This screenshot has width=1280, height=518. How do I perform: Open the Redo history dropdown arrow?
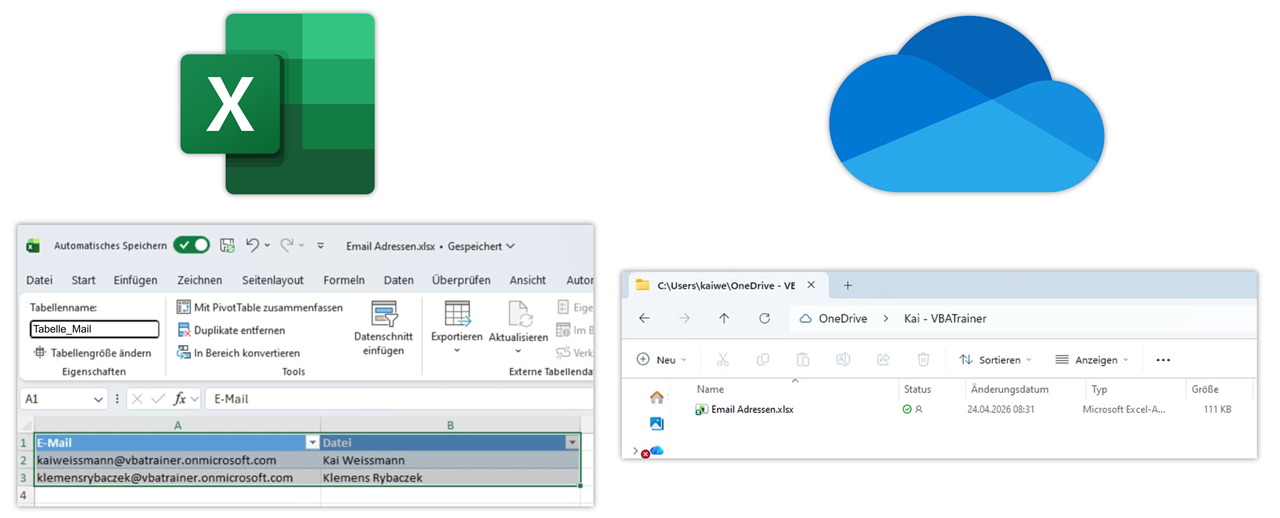(x=302, y=246)
